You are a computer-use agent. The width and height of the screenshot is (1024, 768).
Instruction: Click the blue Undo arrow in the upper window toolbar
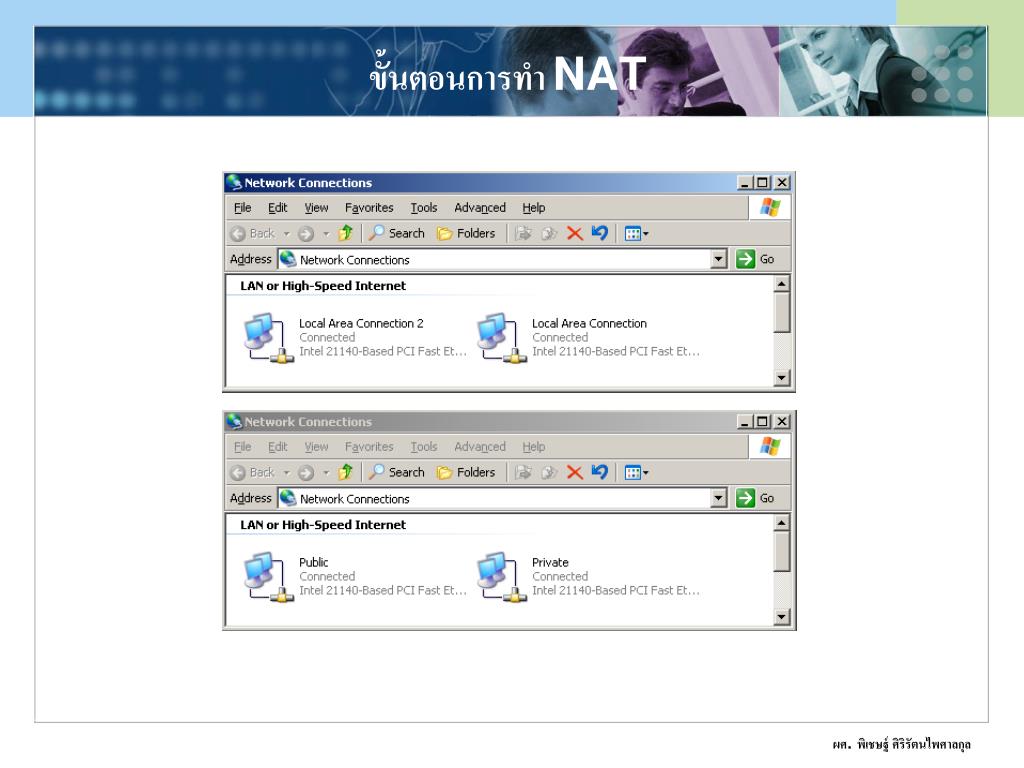(600, 232)
